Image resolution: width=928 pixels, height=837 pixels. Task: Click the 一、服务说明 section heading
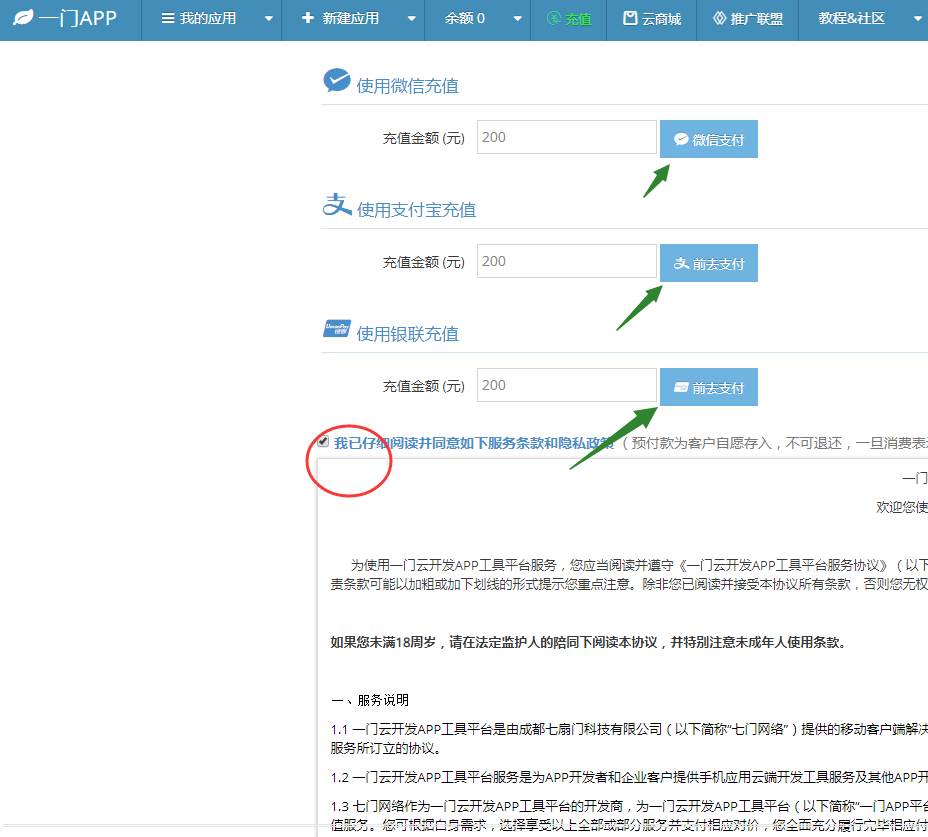(x=370, y=700)
